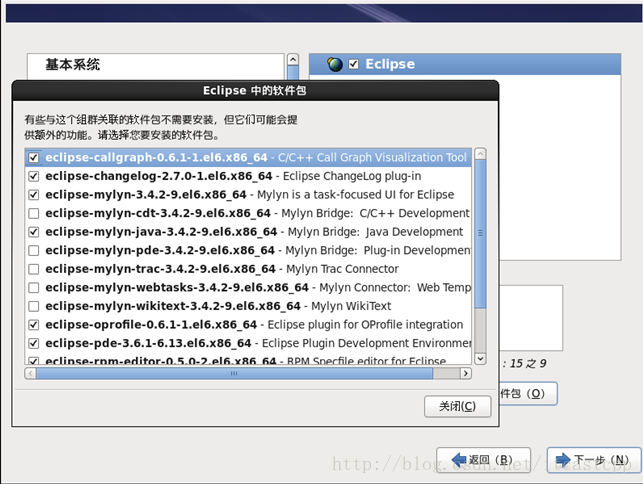The image size is (643, 484).
Task: Select eclipse-mylyn-wikitext-3.4.2-9.el6.x86_64 row text
Action: pyautogui.click(x=173, y=306)
